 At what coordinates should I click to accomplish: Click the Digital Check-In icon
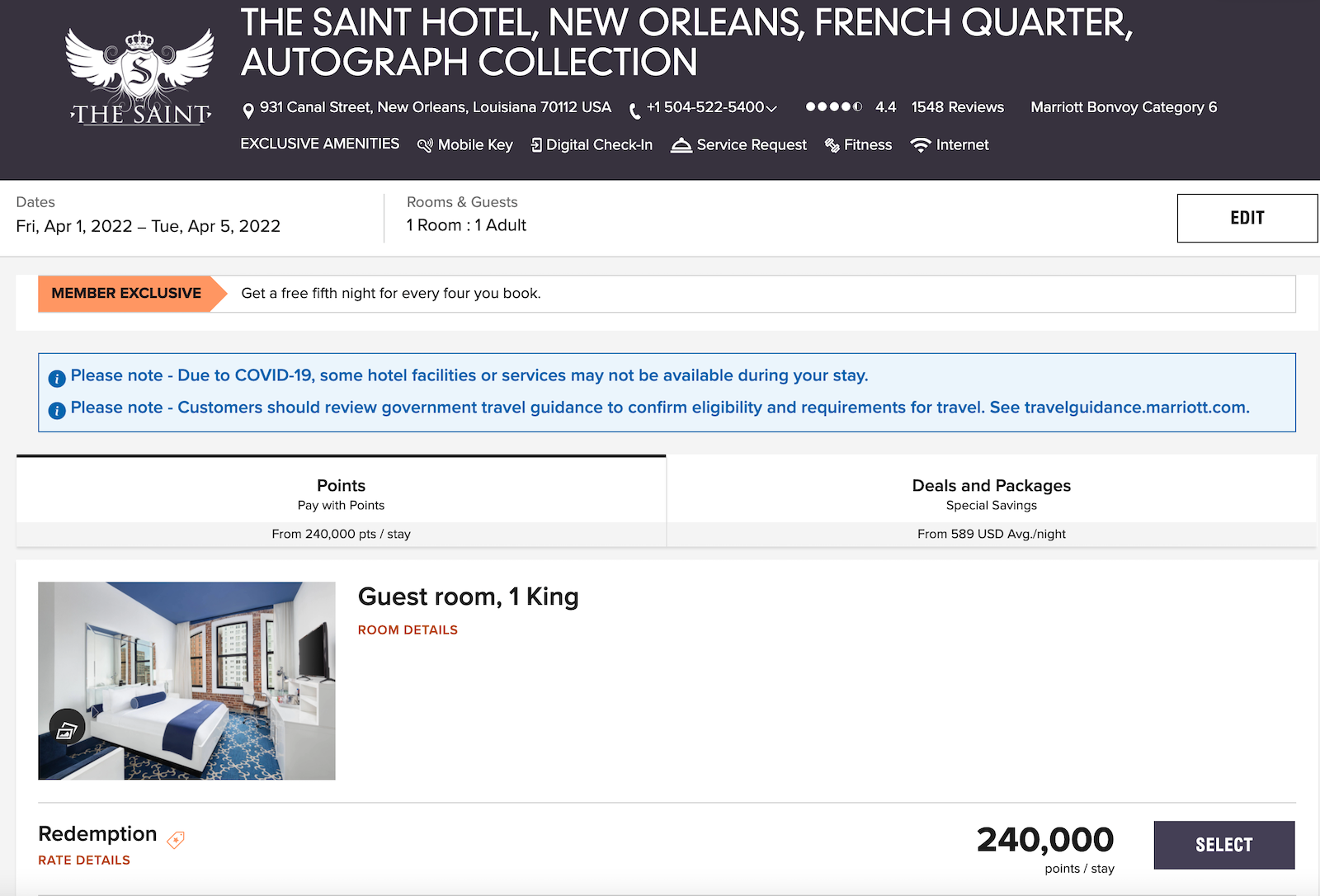[x=537, y=144]
